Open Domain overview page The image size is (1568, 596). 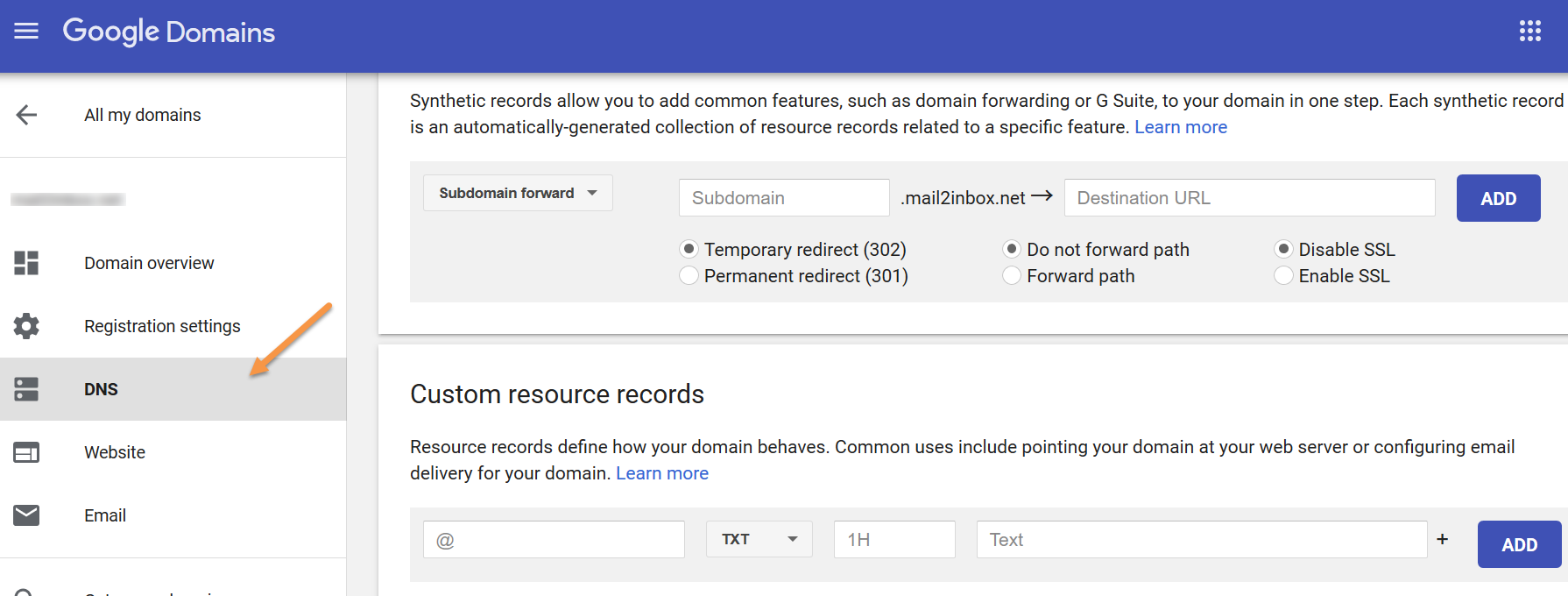click(x=149, y=263)
